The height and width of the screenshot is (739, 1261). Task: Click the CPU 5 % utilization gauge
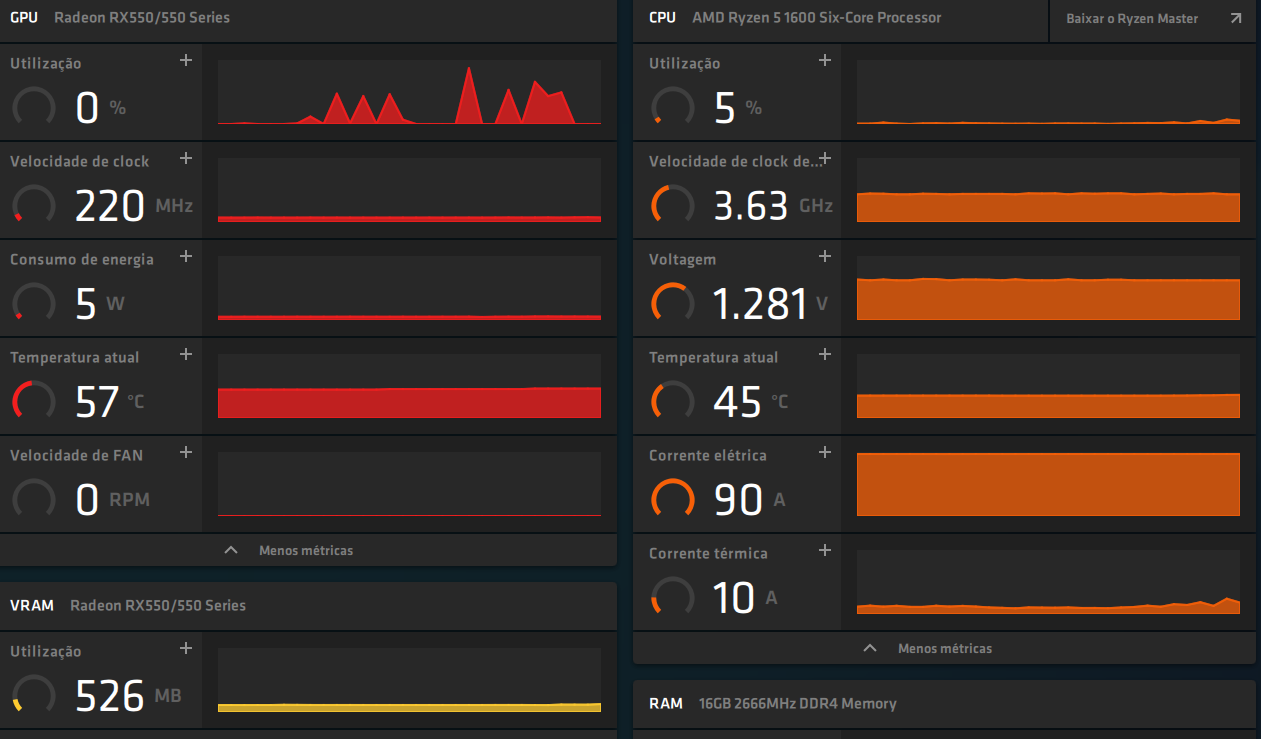coord(672,107)
